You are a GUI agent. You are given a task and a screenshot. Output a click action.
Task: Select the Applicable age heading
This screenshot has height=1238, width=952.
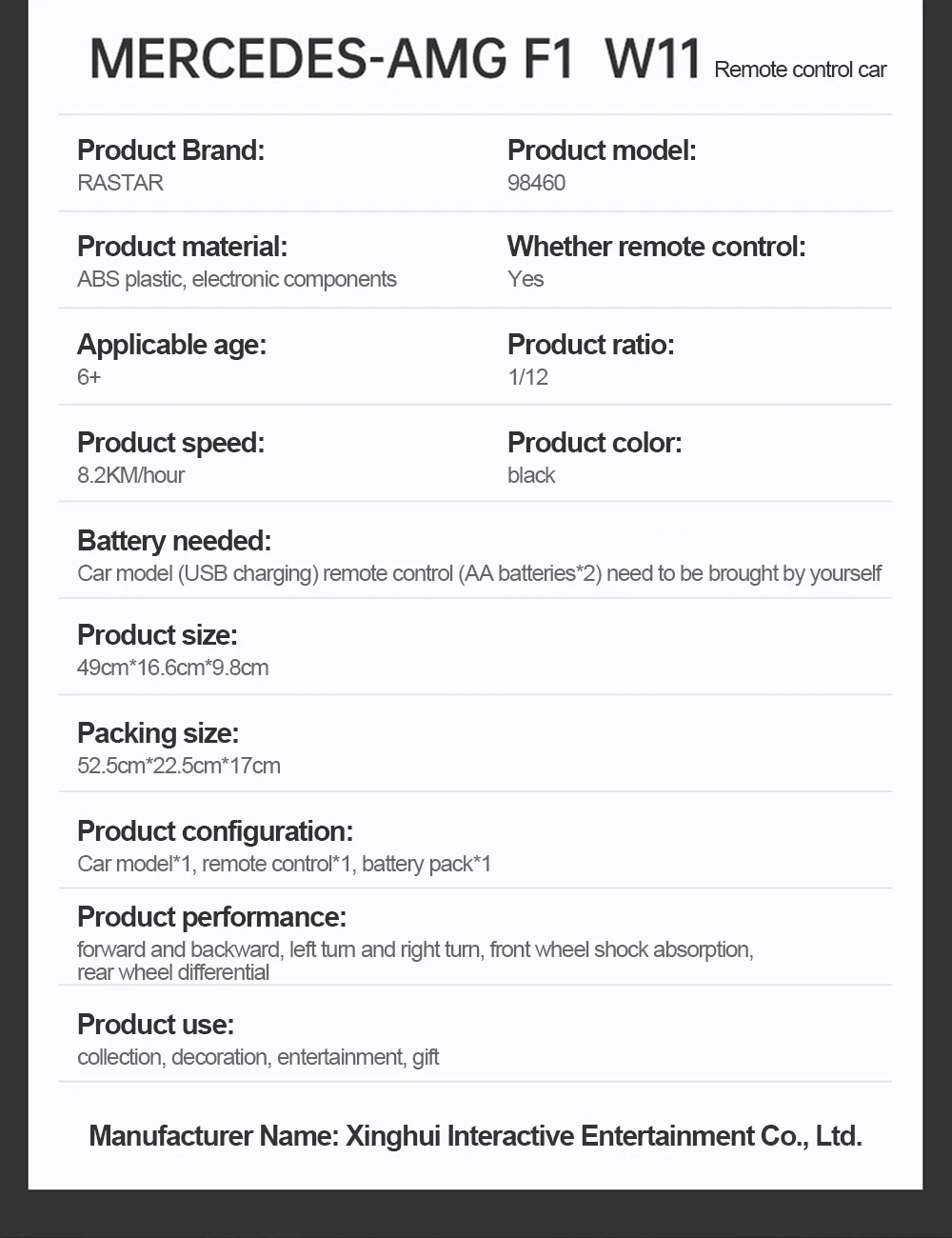171,345
